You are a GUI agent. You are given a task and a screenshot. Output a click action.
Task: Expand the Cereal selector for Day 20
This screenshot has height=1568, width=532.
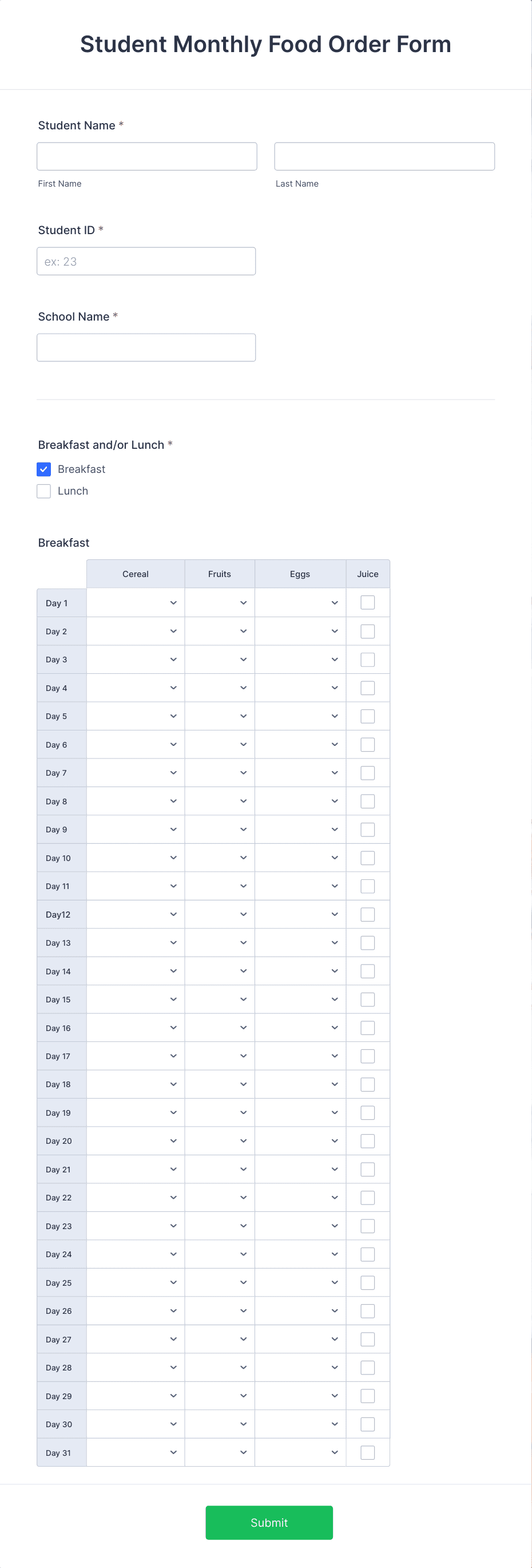pyautogui.click(x=135, y=1141)
